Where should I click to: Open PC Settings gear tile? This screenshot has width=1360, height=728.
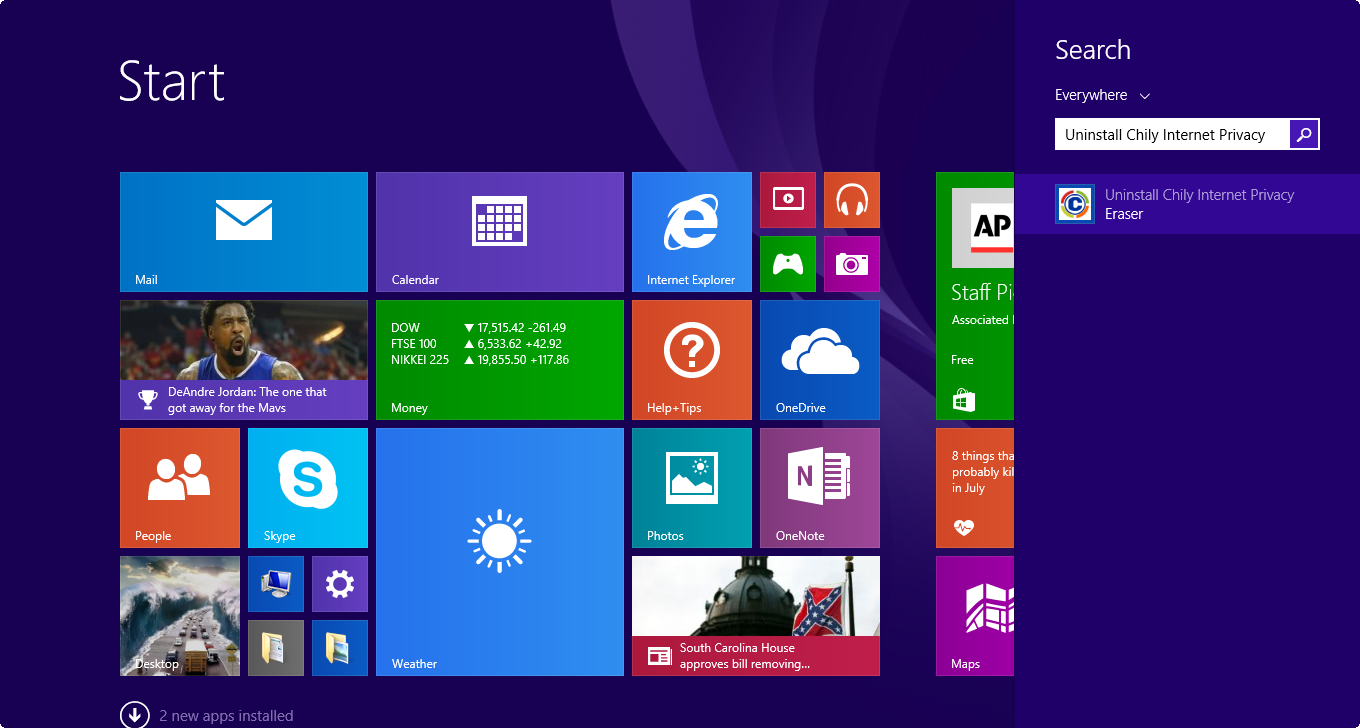tap(340, 584)
